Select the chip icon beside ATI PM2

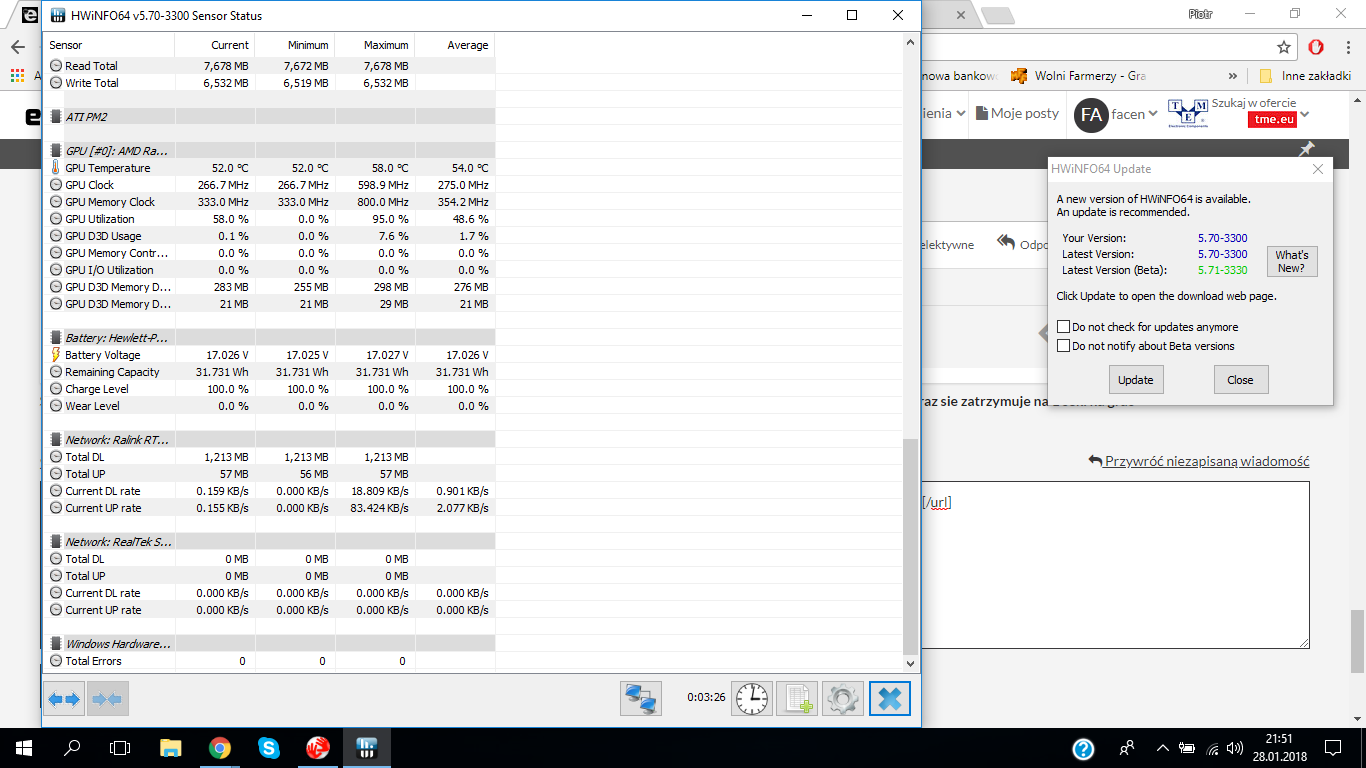pos(56,117)
